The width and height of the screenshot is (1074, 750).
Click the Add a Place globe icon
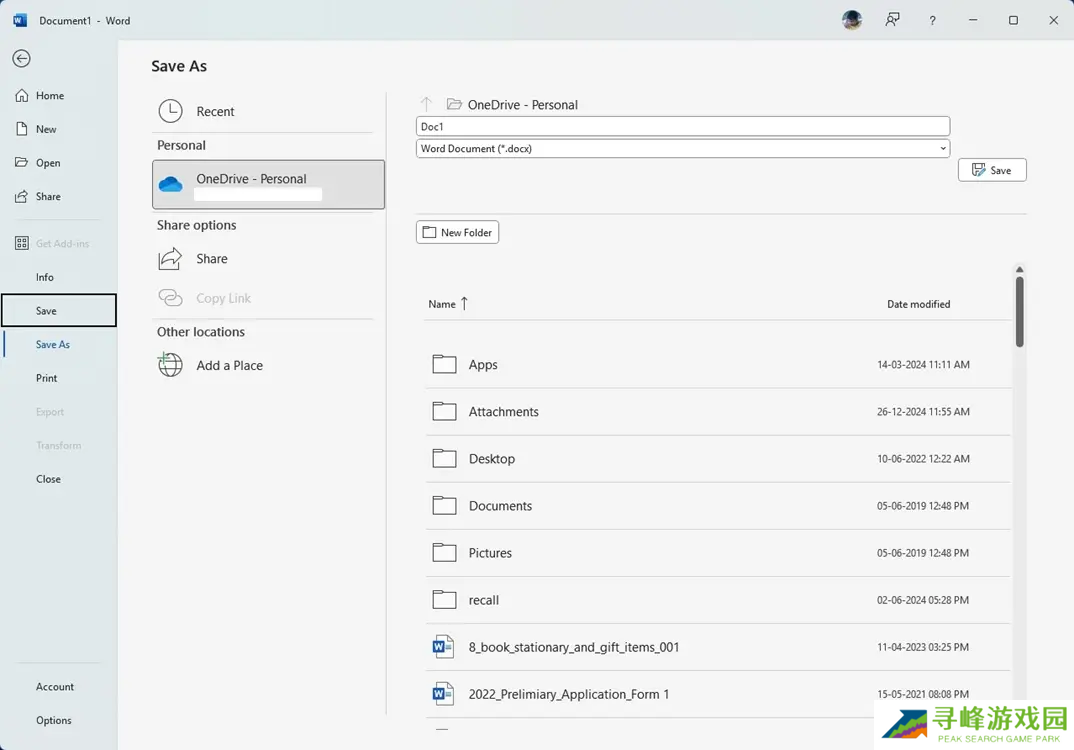point(171,365)
